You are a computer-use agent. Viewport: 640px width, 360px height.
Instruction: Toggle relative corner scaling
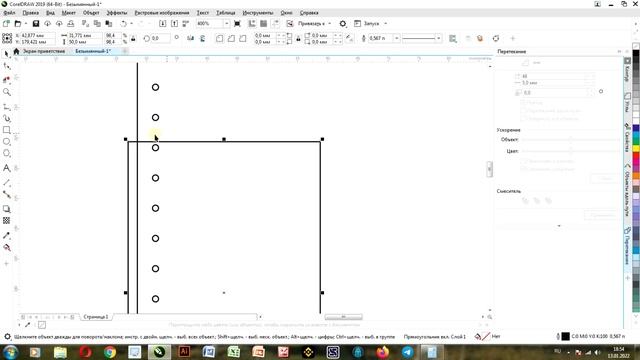pos(349,38)
